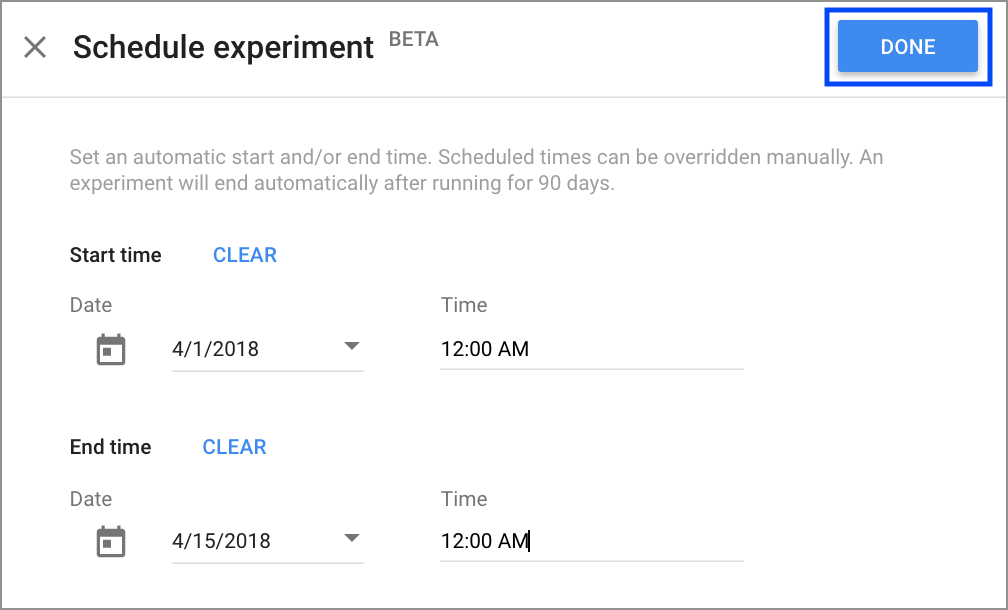Viewport: 1008px width, 610px height.
Task: Select the 4/15/2018 end date value
Action: click(x=222, y=541)
